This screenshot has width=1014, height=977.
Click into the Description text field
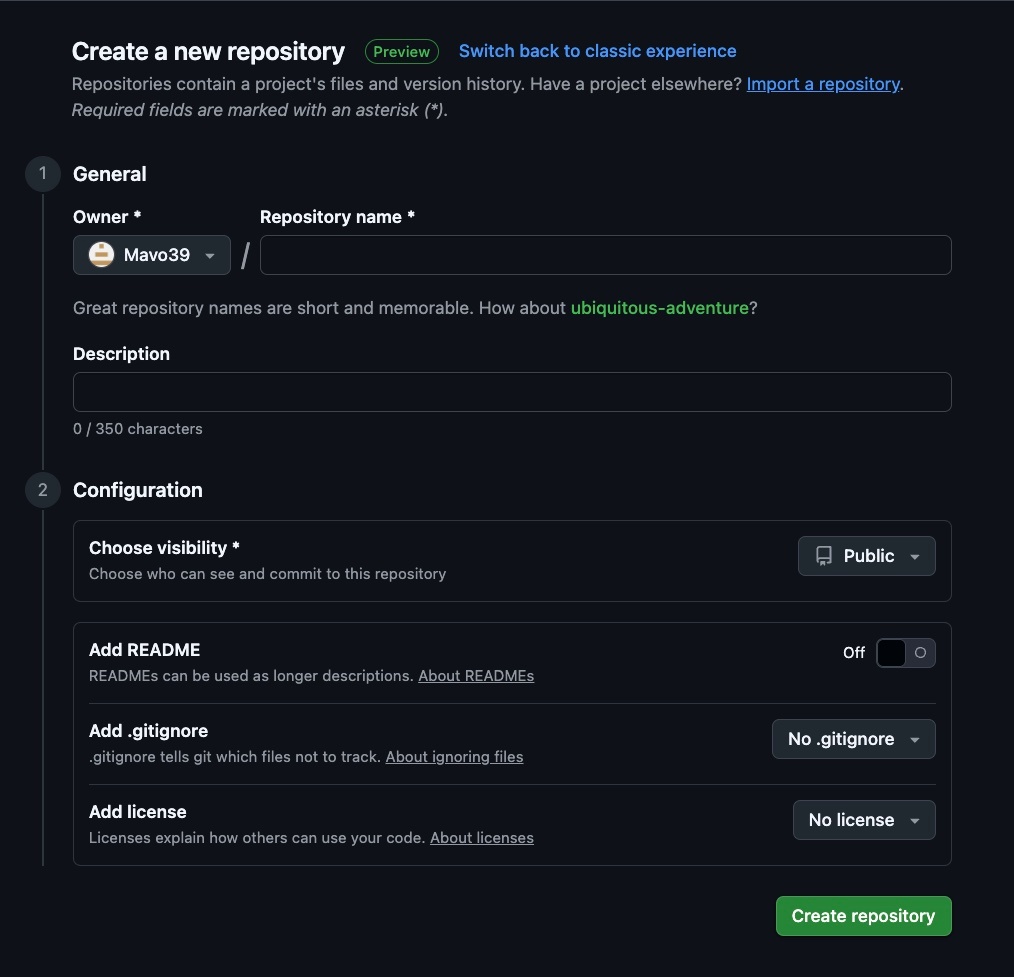[x=512, y=392]
